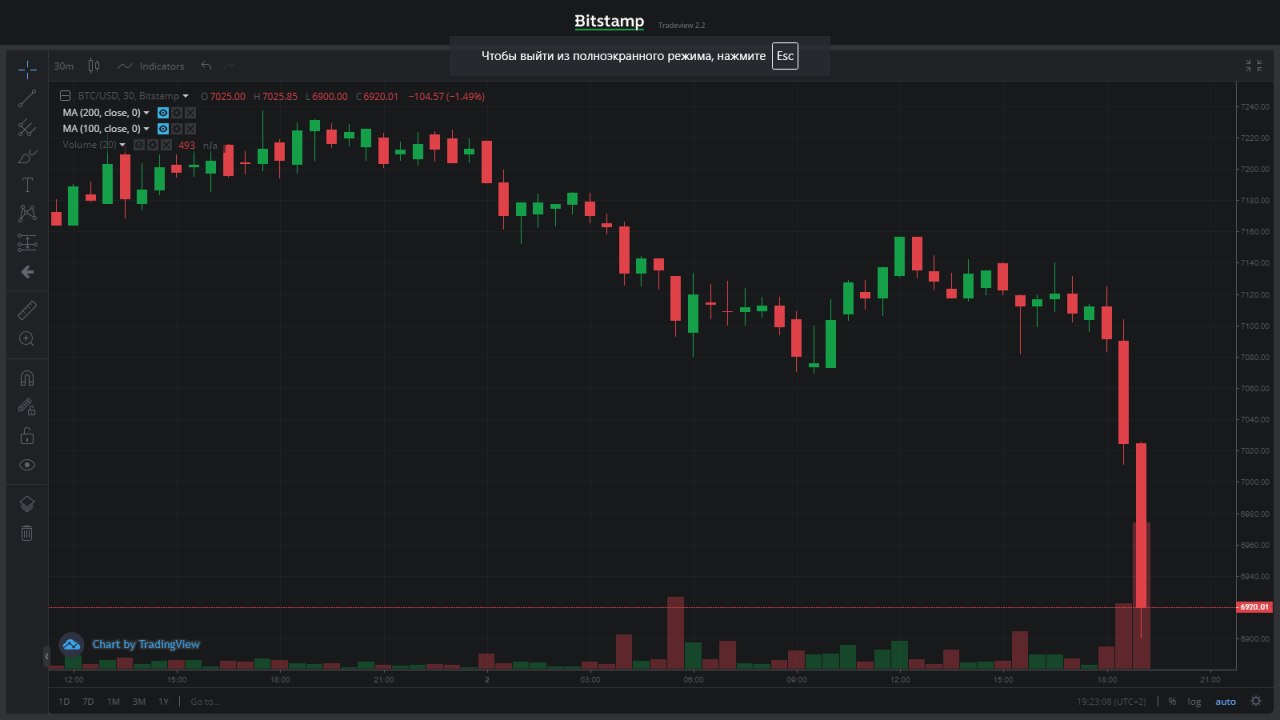Click the 19:23:08 (UTC+2) timezone clock
The image size is (1280, 720).
coord(1111,701)
